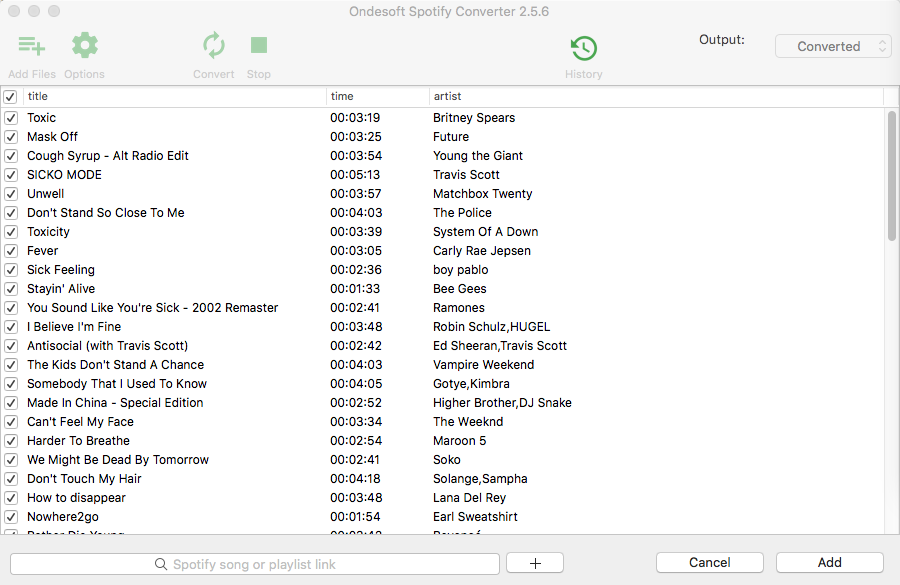
Task: Select We Might Be Dead By Tomorrow
Action: (x=118, y=460)
